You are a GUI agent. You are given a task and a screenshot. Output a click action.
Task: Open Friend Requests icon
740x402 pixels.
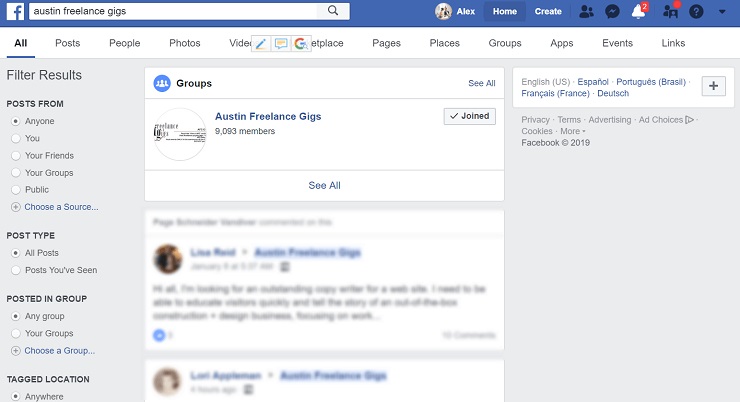point(586,11)
